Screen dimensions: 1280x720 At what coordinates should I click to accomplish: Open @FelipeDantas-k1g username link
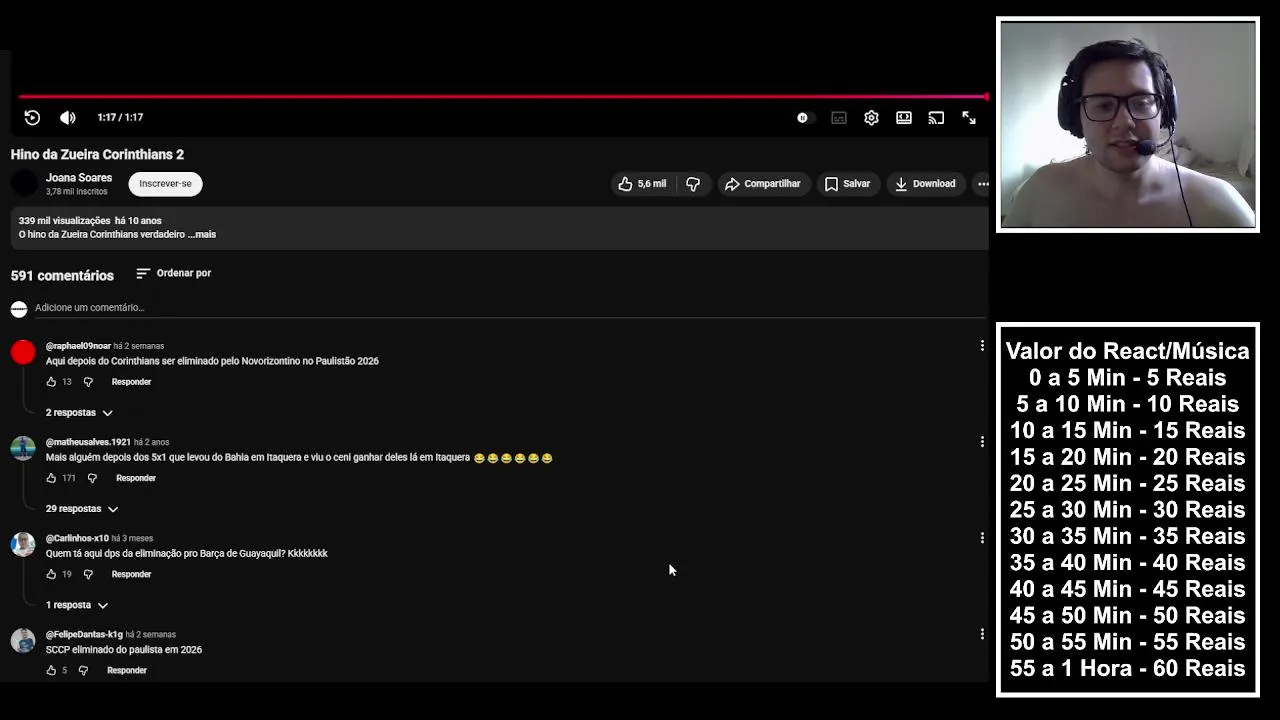pos(84,634)
